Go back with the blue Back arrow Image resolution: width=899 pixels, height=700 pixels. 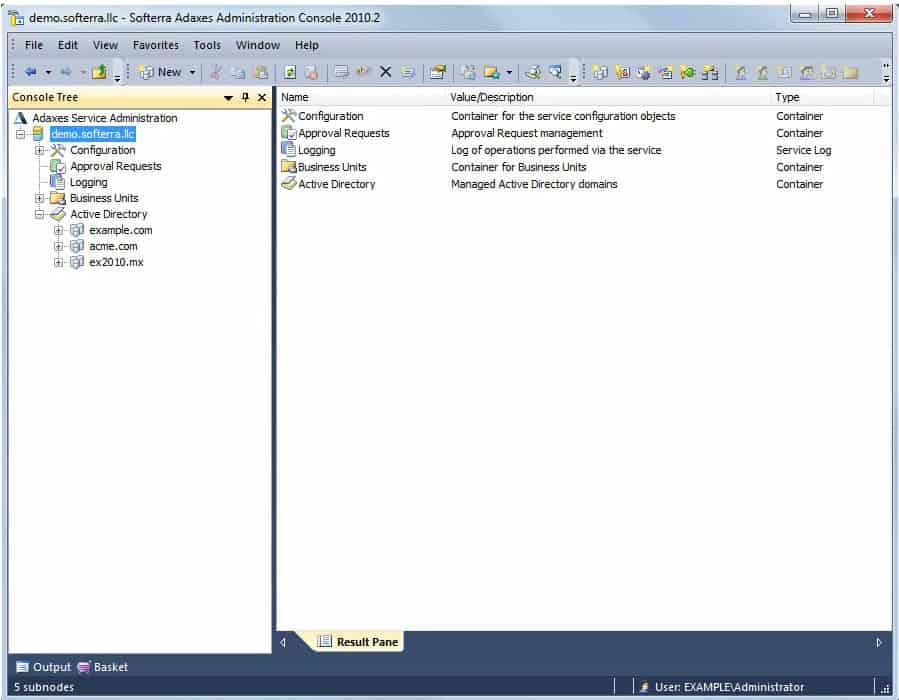(30, 72)
